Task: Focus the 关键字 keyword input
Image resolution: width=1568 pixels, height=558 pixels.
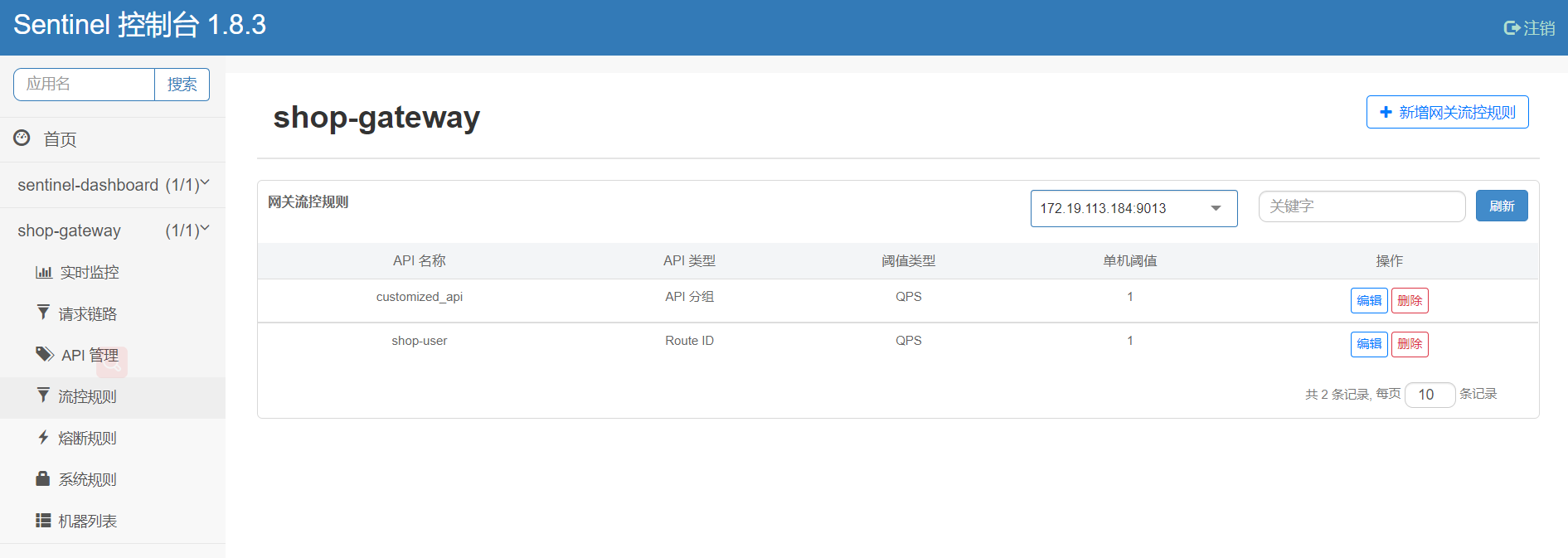Action: coord(1362,206)
